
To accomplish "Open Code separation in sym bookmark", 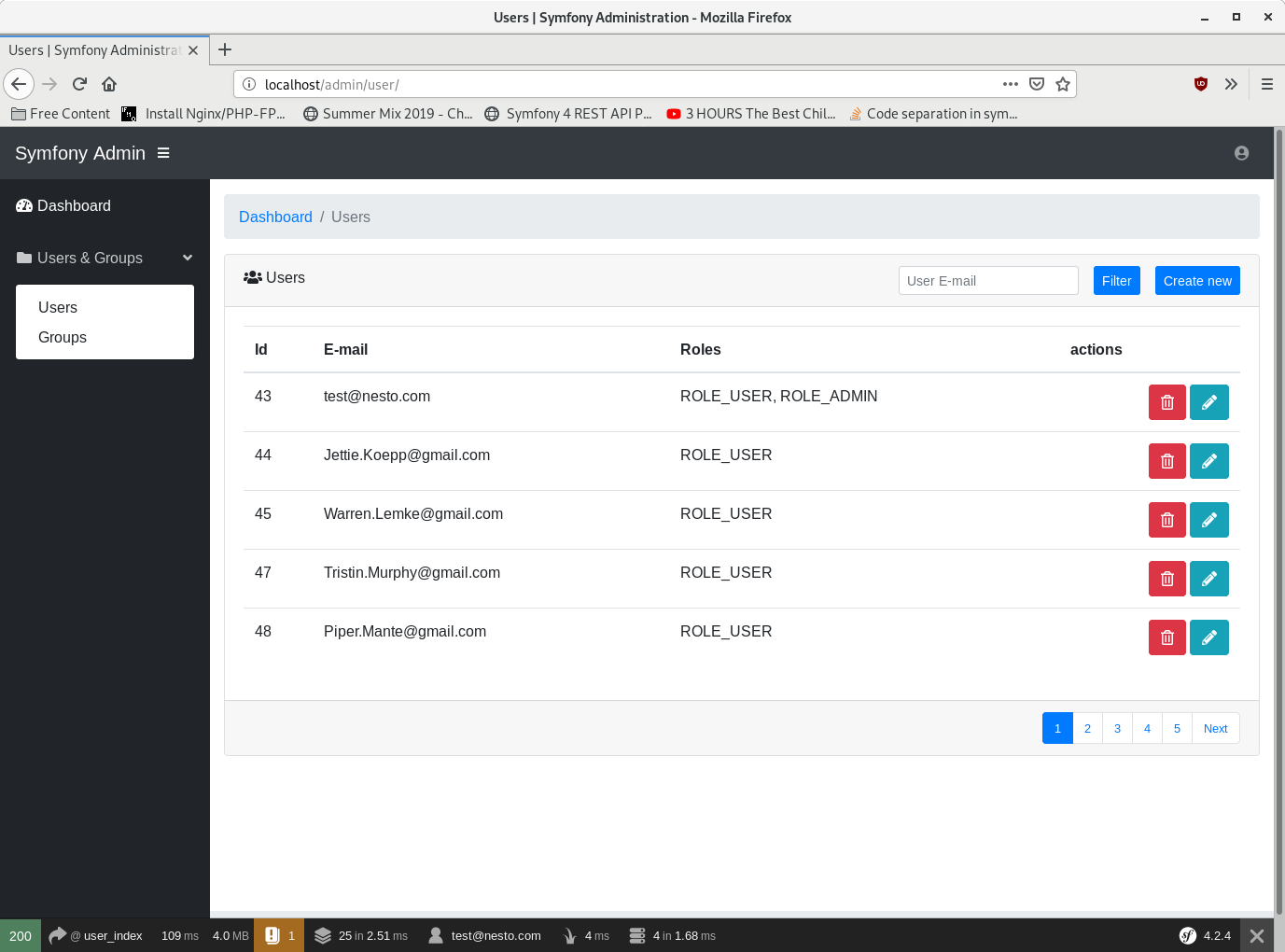I will tap(933, 113).
